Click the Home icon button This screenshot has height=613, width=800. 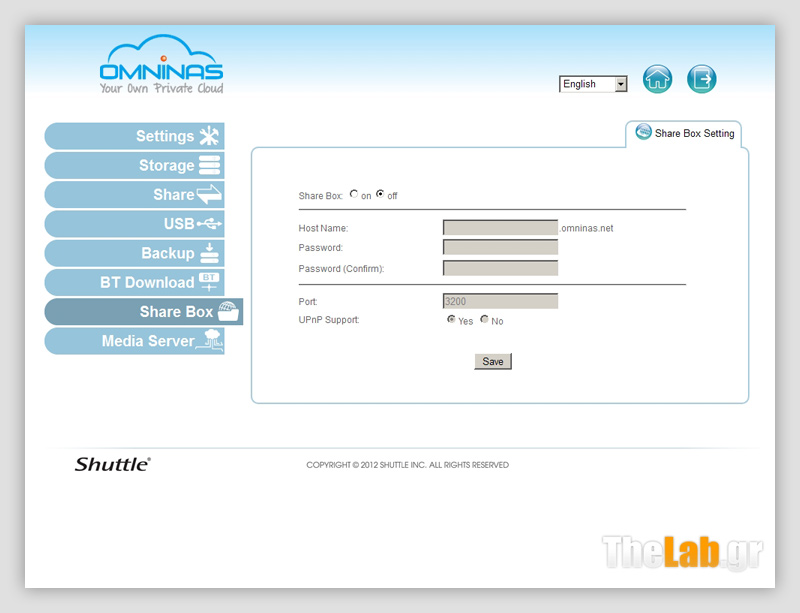[657, 79]
